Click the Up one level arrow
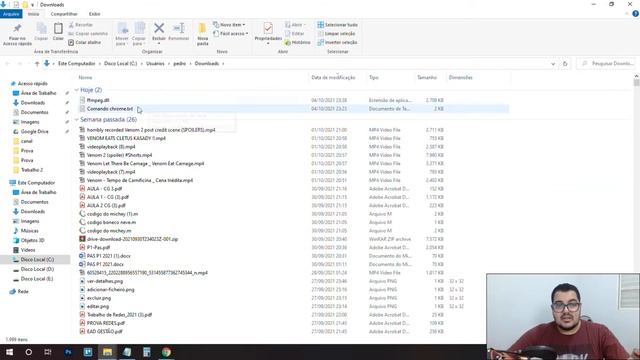The height and width of the screenshot is (360, 640). tap(37, 64)
